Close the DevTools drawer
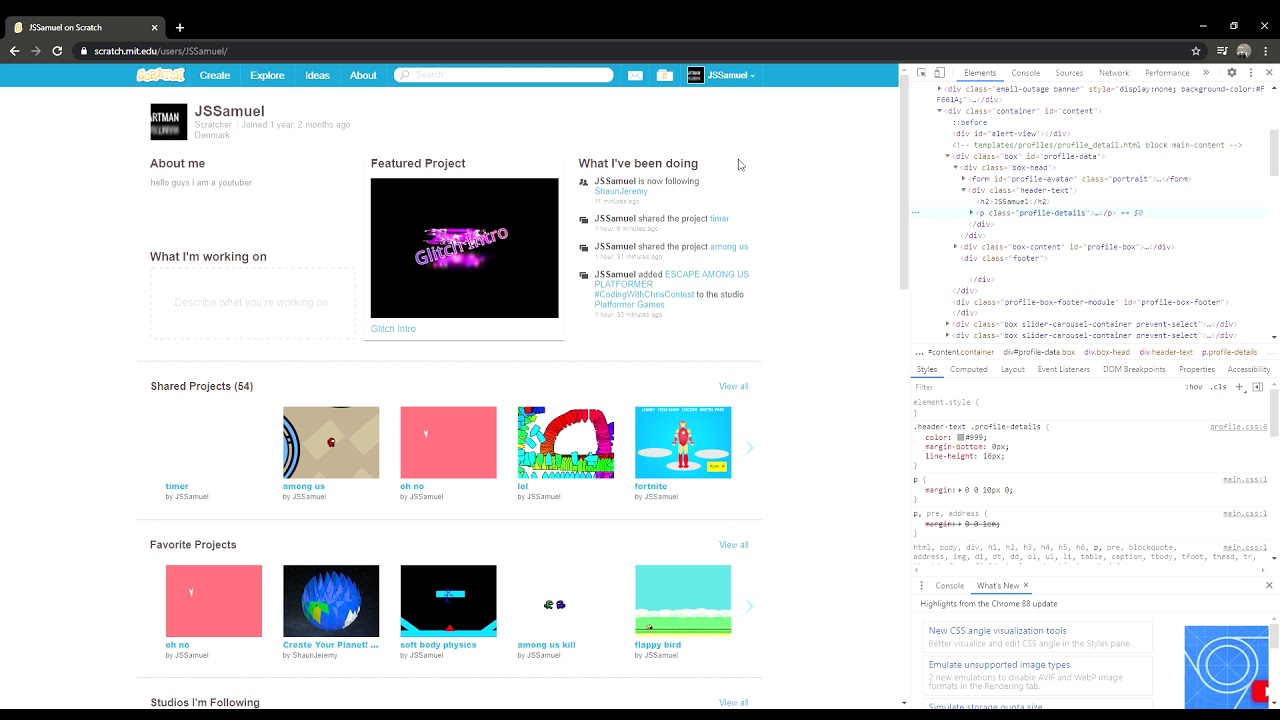The image size is (1280, 720). tap(1269, 586)
